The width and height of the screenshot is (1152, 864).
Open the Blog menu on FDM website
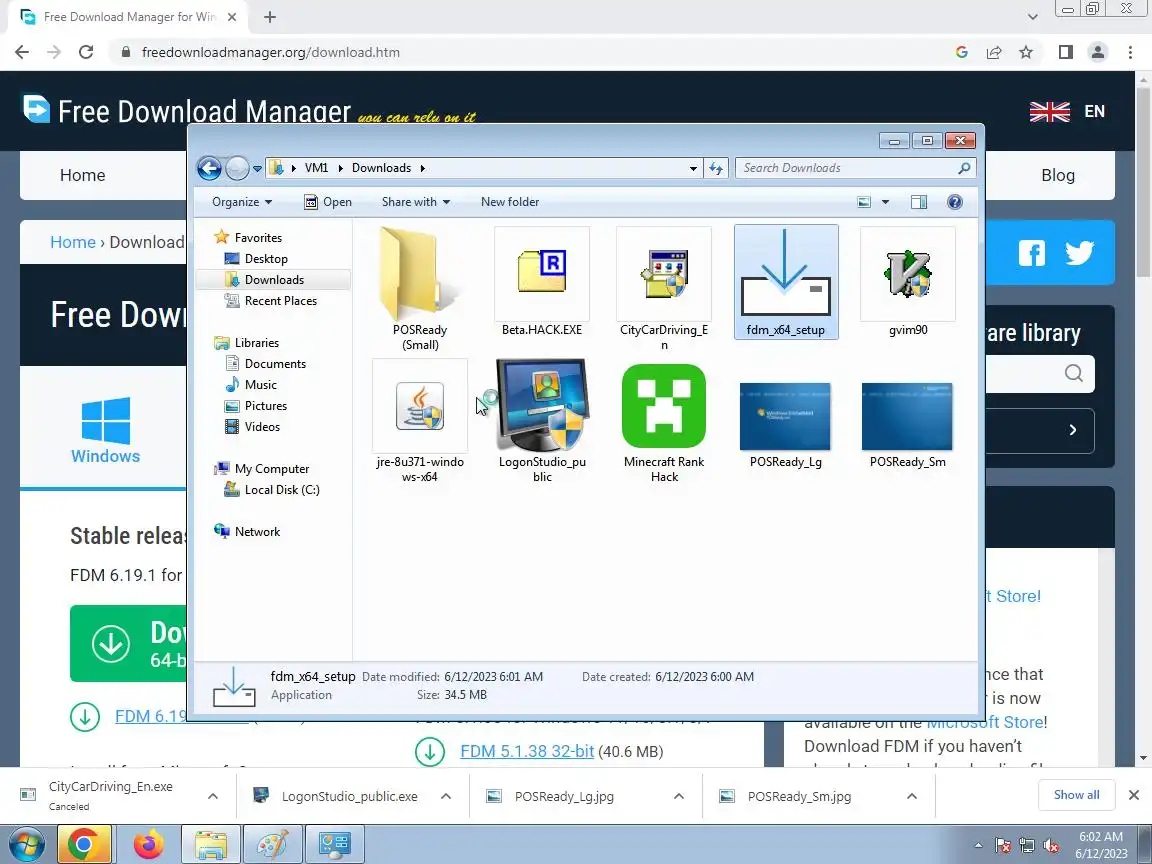[x=1058, y=175]
